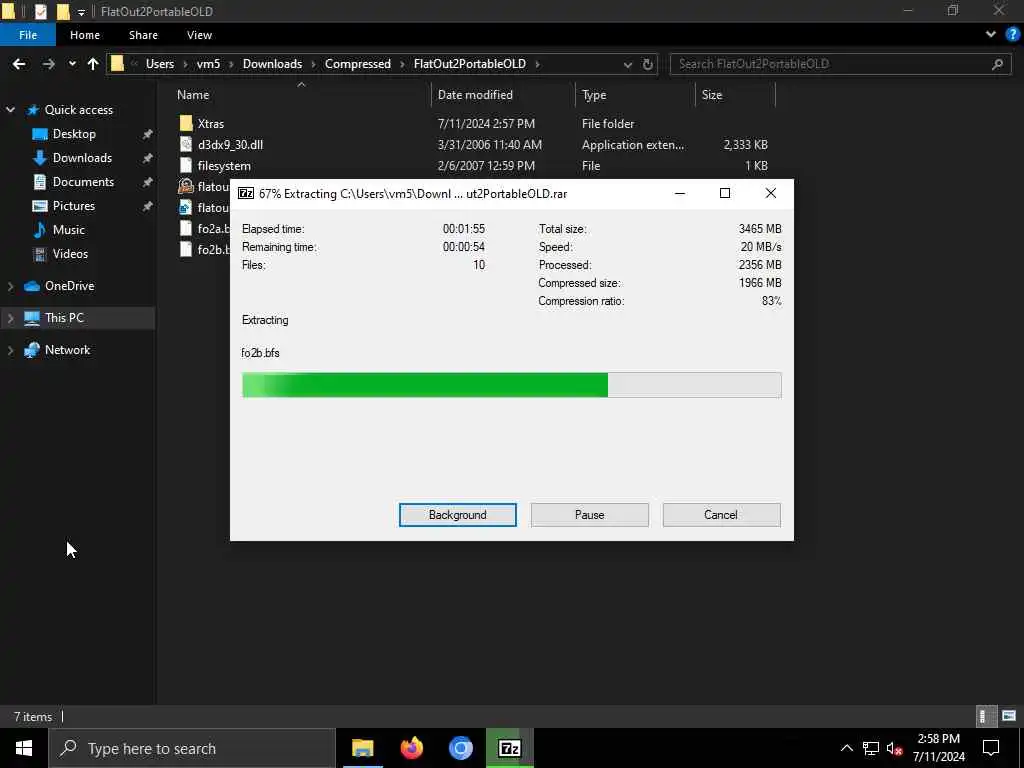Viewport: 1024px width, 768px height.
Task: Open the Xtras folder
Action: pos(210,123)
